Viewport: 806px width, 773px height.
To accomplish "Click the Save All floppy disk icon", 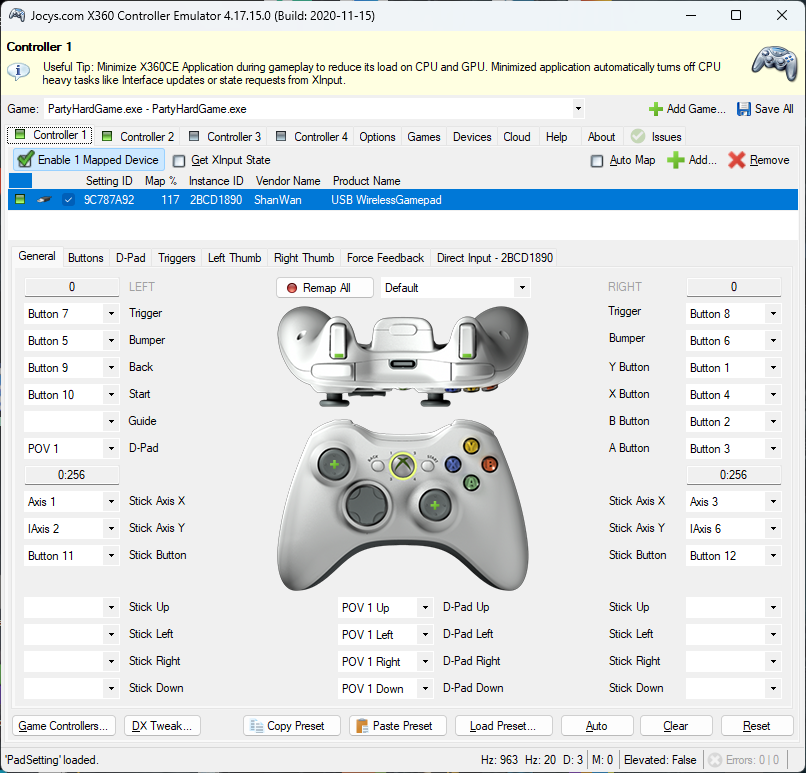I will 743,109.
